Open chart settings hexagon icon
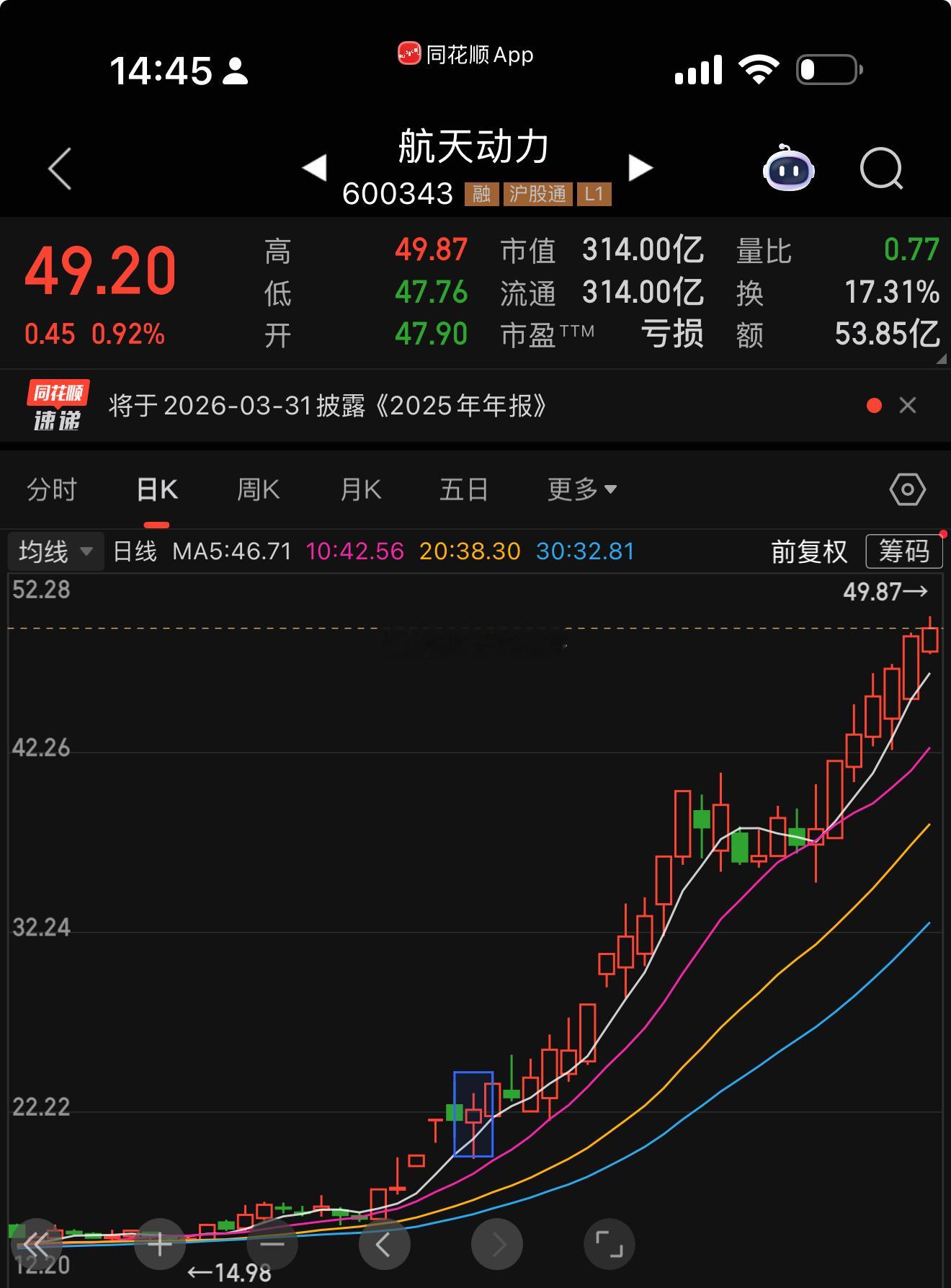Image resolution: width=951 pixels, height=1288 pixels. point(907,490)
